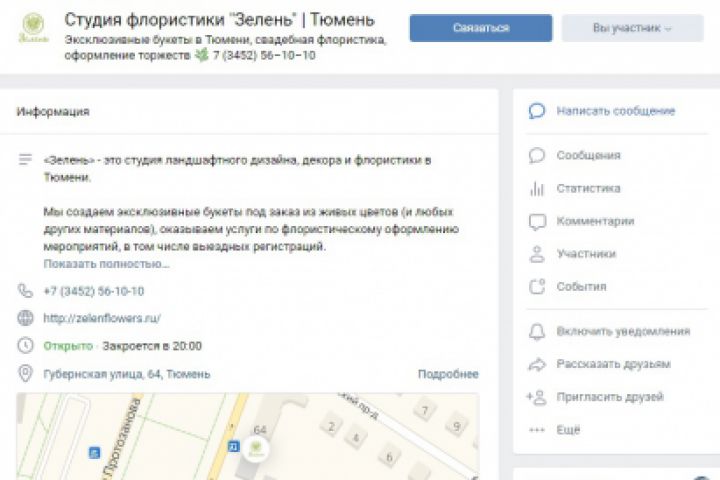Open the Сообщения menu item
This screenshot has width=720, height=480.
tap(588, 155)
